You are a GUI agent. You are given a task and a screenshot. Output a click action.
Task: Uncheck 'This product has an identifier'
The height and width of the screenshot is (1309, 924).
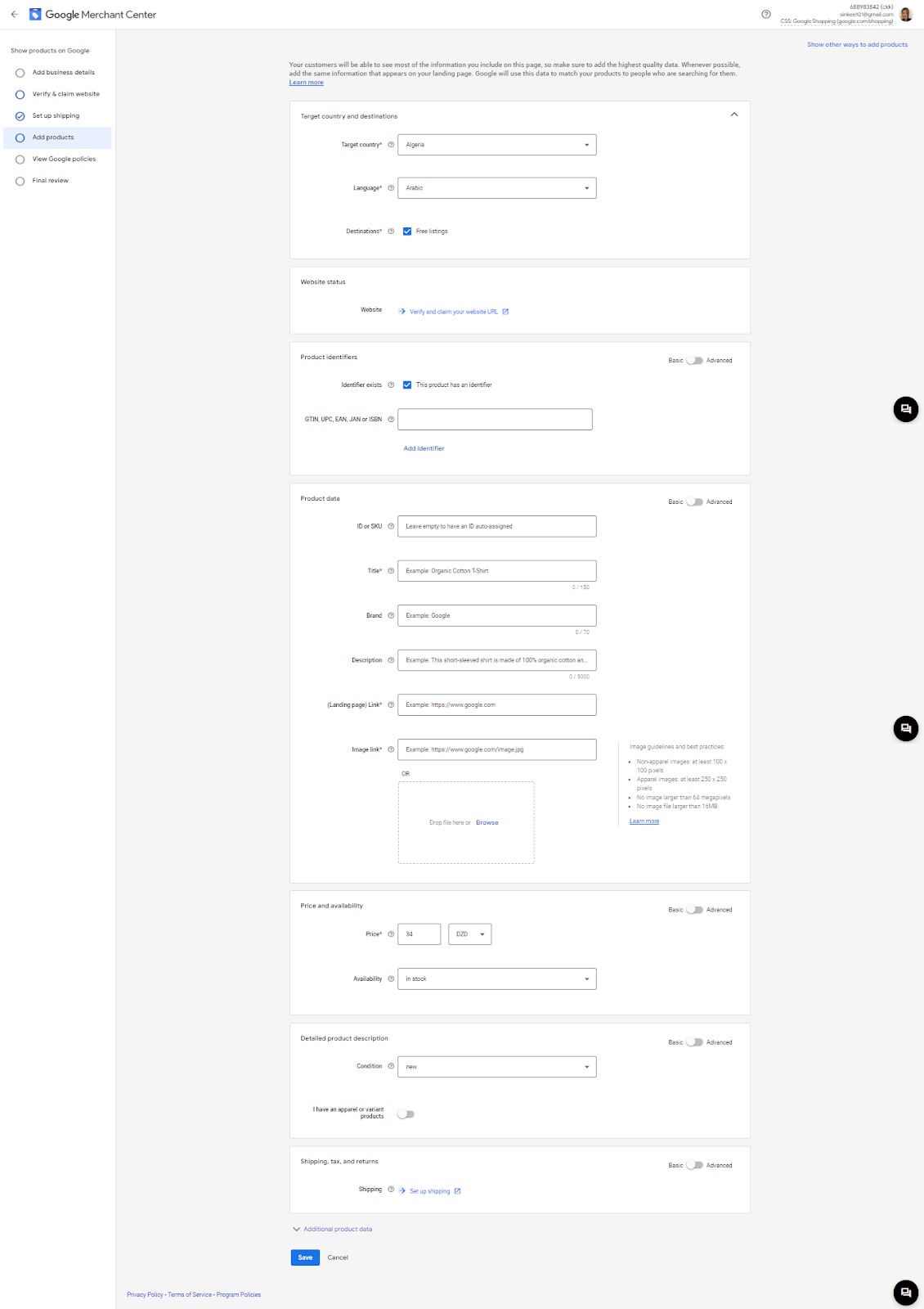click(x=407, y=385)
